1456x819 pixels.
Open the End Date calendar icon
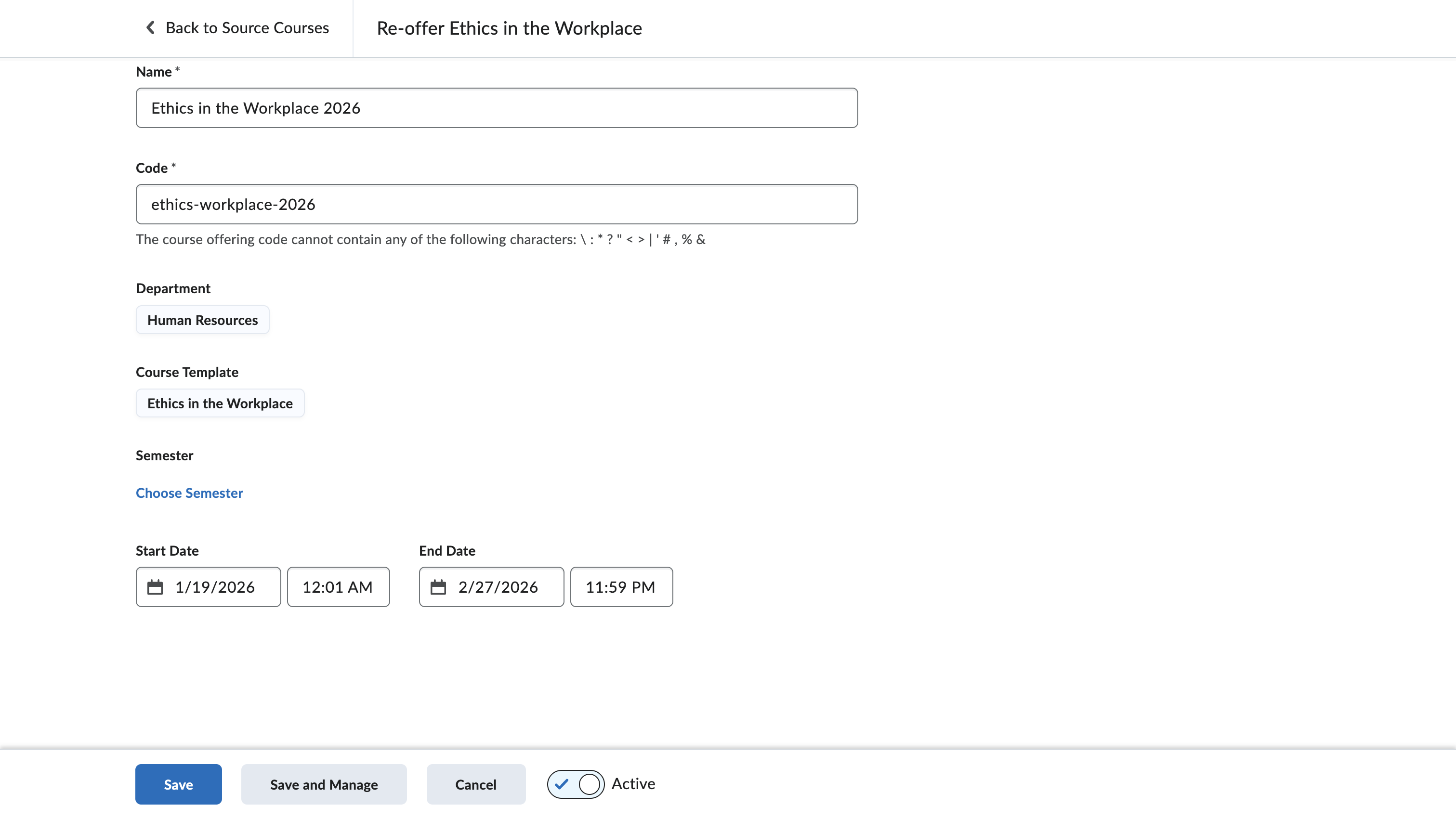click(x=438, y=587)
